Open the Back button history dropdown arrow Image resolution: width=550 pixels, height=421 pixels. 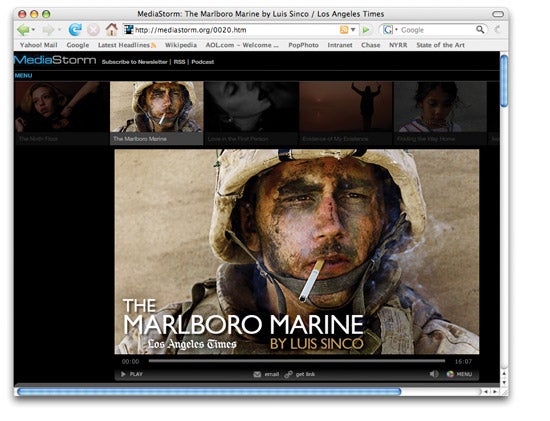(33, 30)
